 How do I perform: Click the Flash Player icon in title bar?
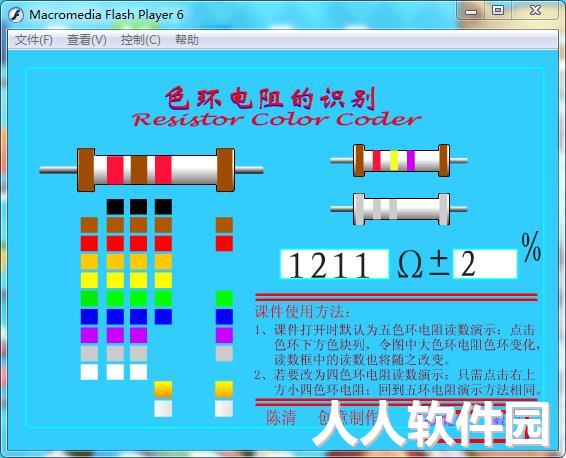(16, 15)
